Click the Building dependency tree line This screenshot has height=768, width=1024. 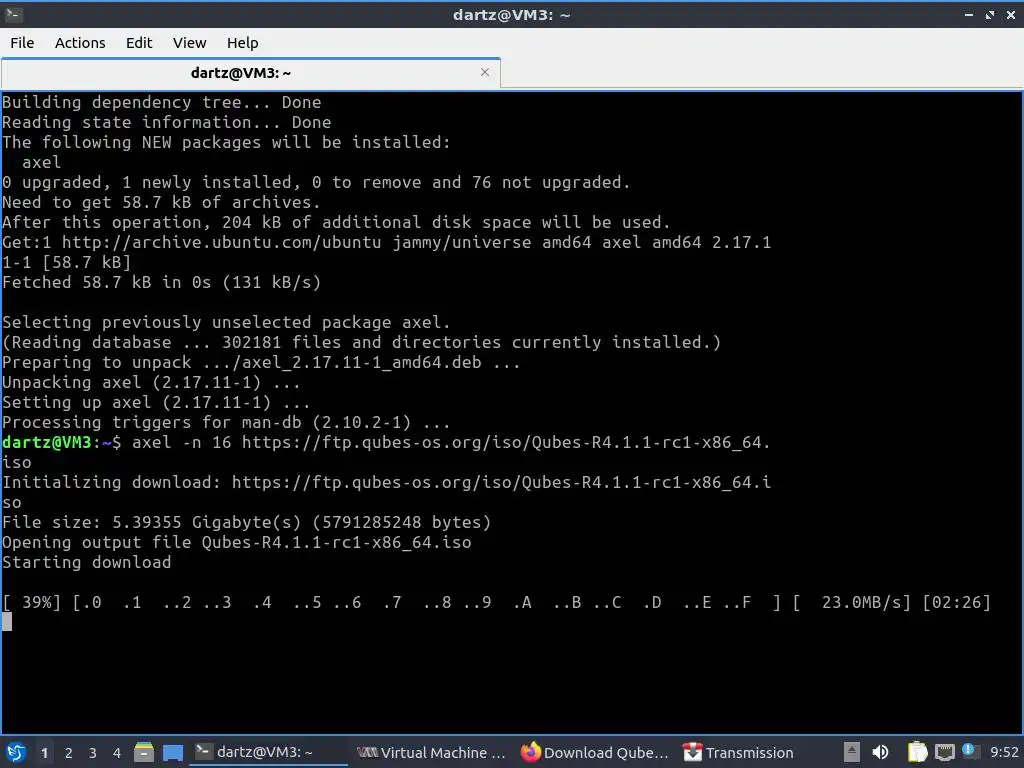tap(161, 103)
